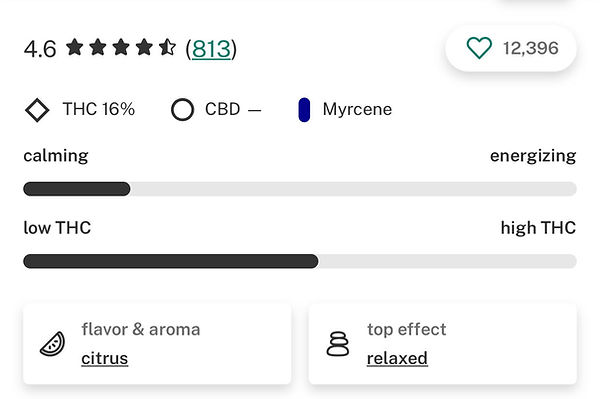This screenshot has width=600, height=399.
Task: Click the calming to energizing bar
Action: (x=300, y=189)
